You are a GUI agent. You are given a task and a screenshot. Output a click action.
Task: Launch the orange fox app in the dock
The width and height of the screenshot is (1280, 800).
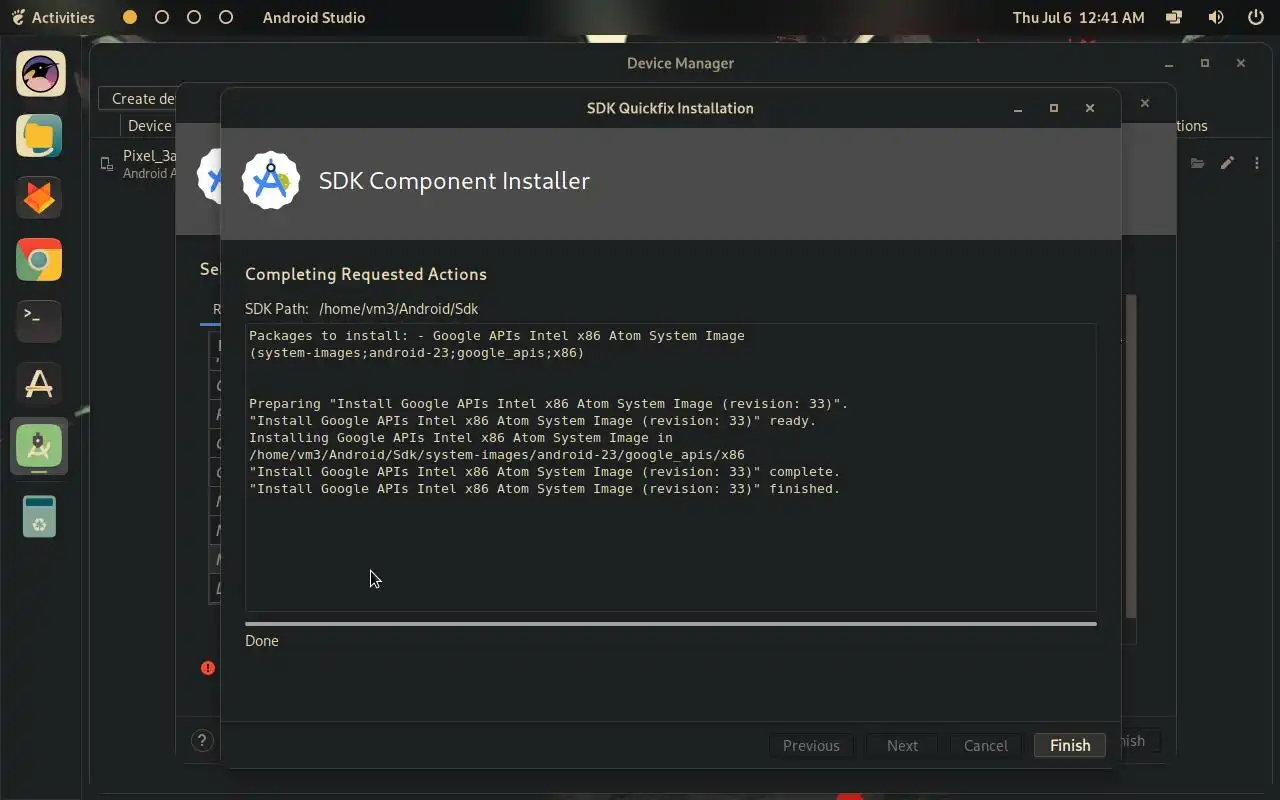coord(40,198)
